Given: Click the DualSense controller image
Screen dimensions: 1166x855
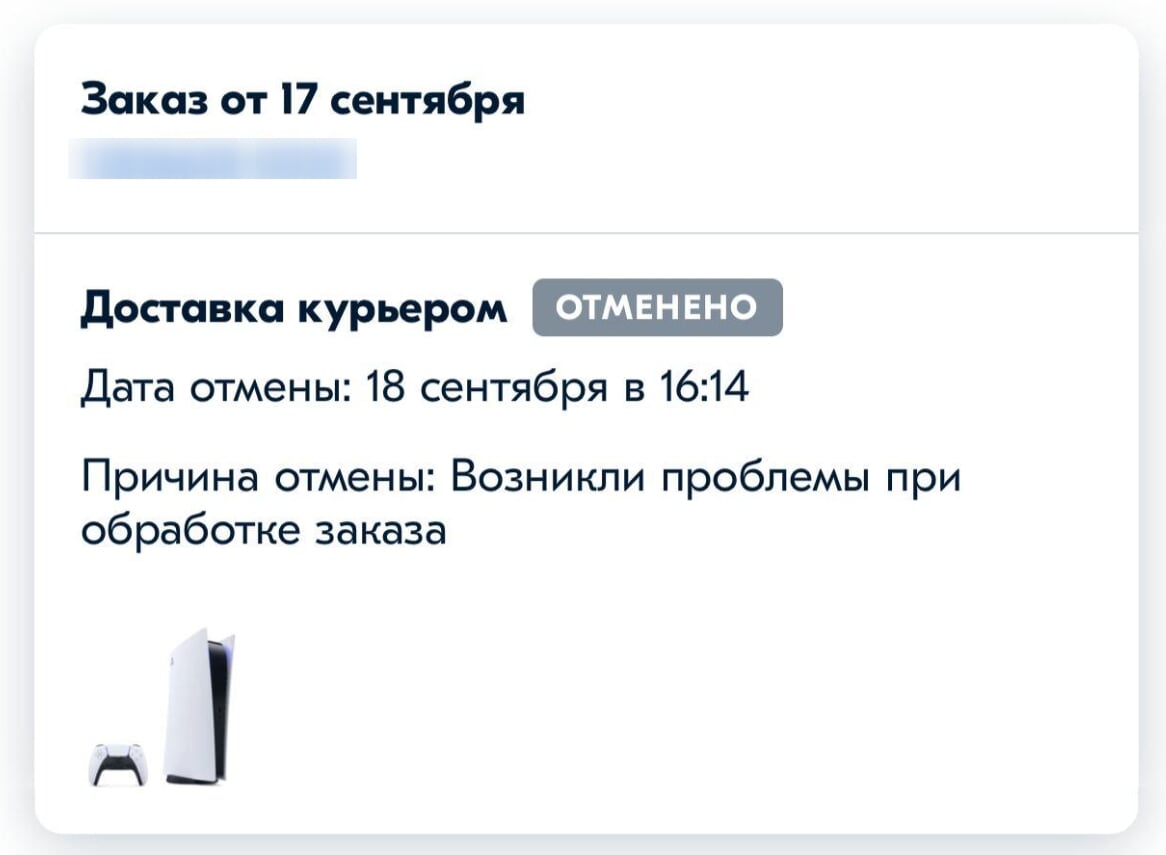Looking at the screenshot, I should 118,765.
